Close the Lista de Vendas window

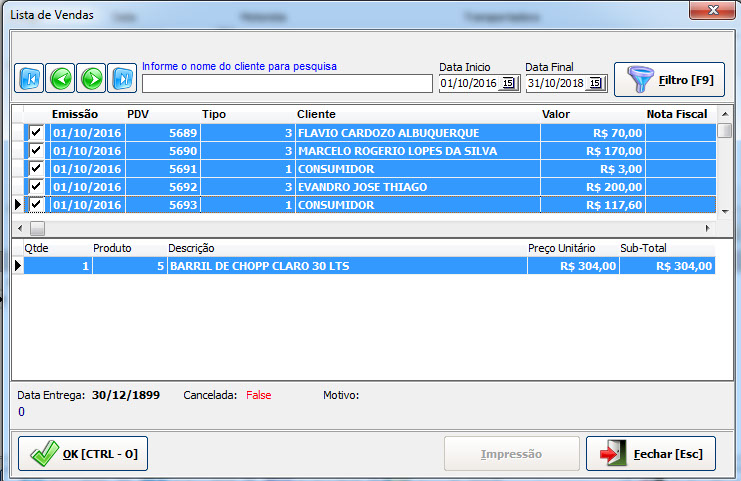pyautogui.click(x=712, y=9)
